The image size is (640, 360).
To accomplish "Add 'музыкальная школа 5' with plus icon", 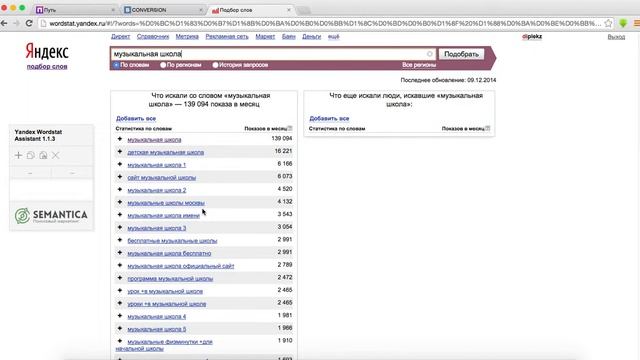I will (120, 329).
